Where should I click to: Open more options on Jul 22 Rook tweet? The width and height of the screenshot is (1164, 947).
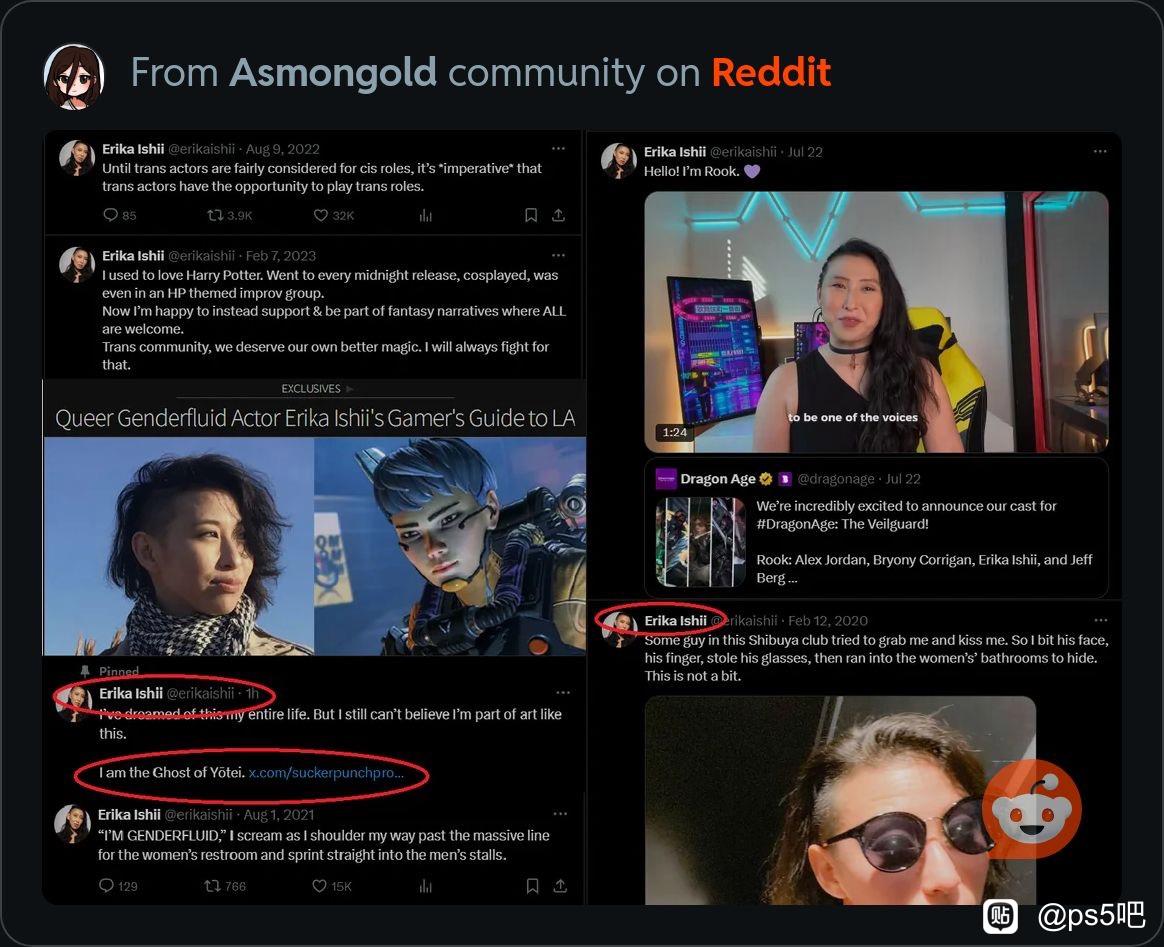click(1100, 151)
